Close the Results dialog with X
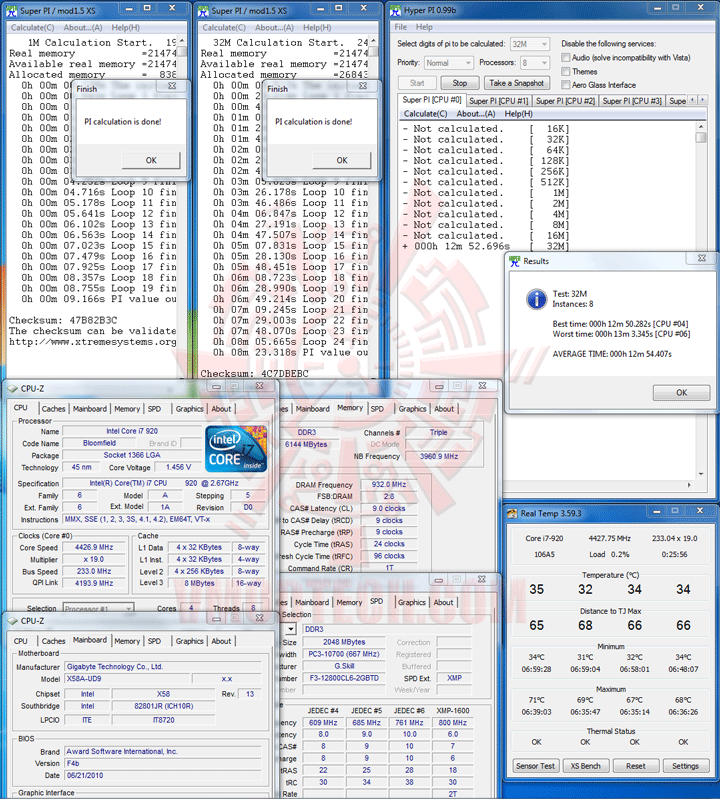 click(702, 258)
